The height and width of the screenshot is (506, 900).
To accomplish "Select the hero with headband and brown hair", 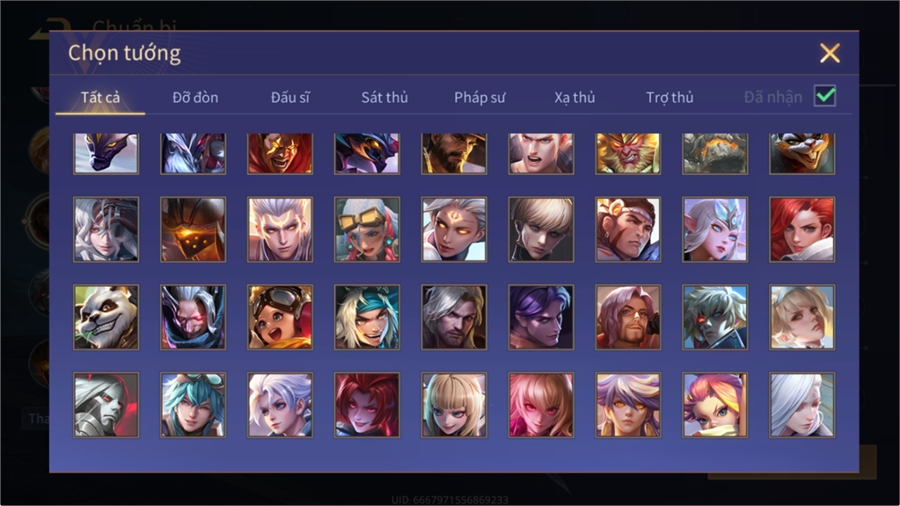I will pyautogui.click(x=628, y=229).
